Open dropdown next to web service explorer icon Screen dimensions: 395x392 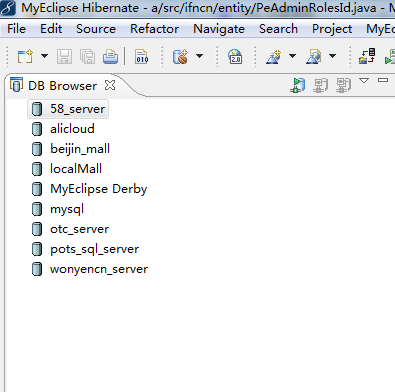[x=332, y=56]
